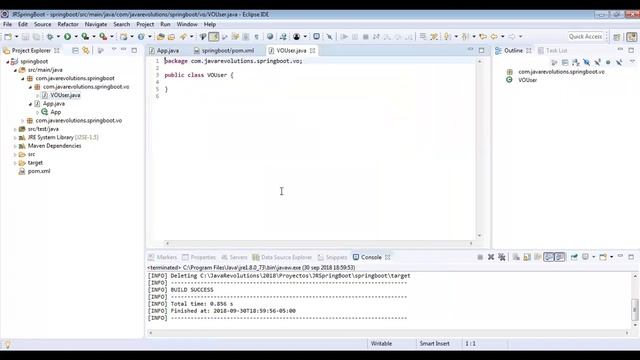The image size is (640, 360).
Task: Toggle Link with Editor in Project Explorer
Action: 86,51
